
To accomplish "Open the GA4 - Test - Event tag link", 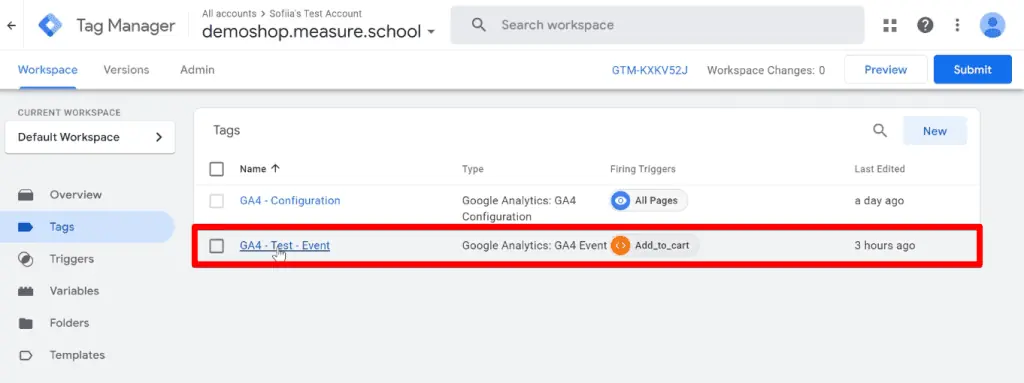I will (x=285, y=246).
